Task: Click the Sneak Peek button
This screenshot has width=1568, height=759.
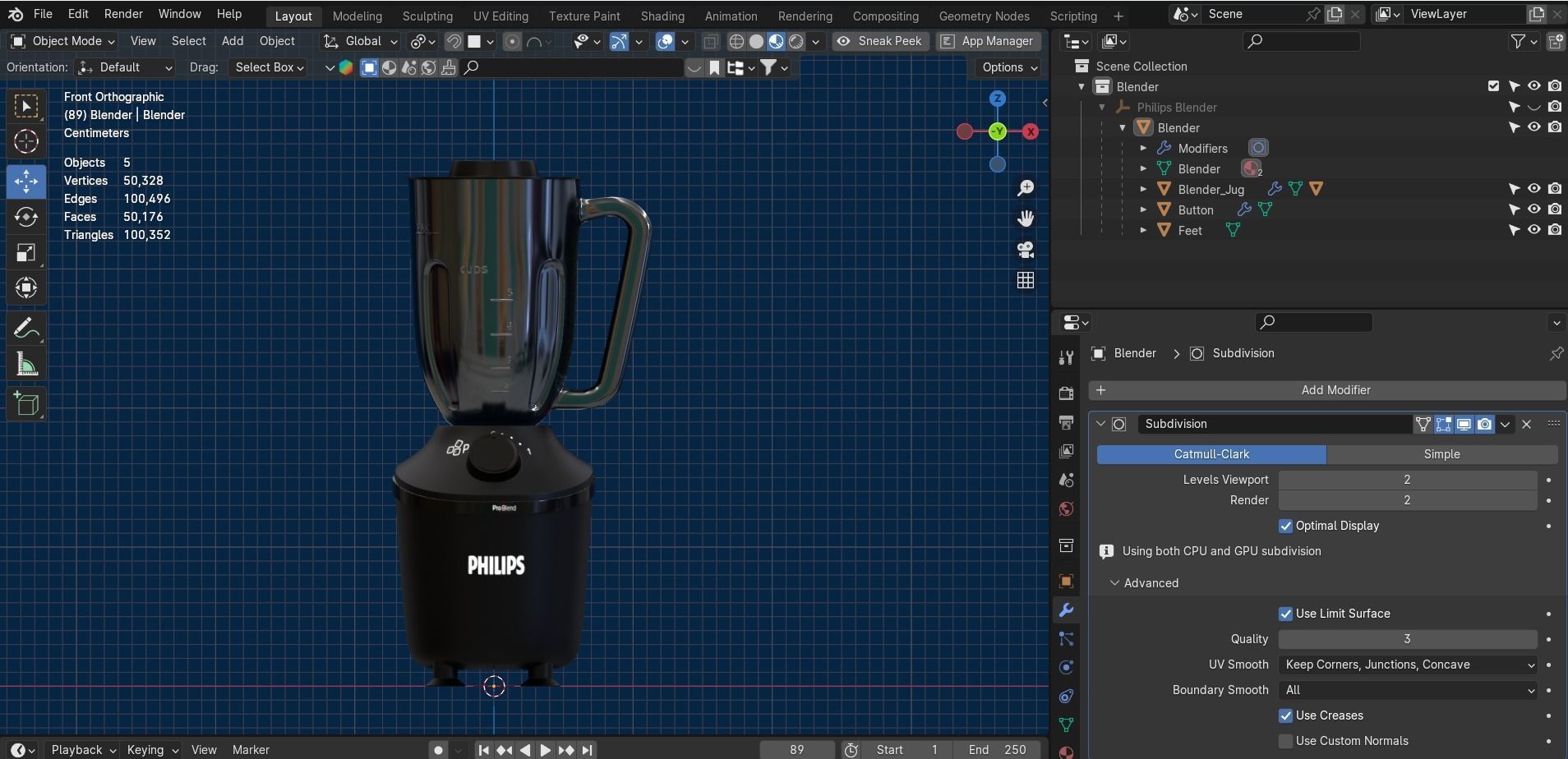Action: pos(880,41)
